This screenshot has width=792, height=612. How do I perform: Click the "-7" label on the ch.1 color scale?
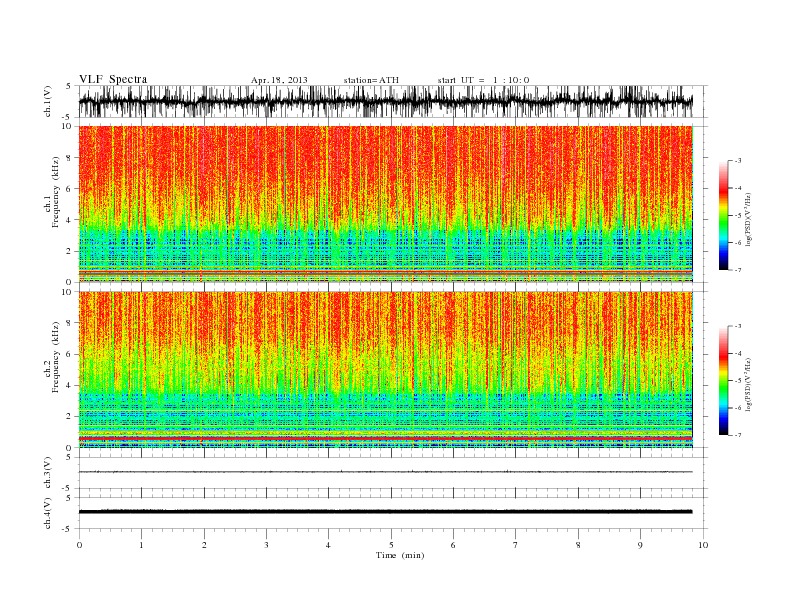[x=738, y=270]
